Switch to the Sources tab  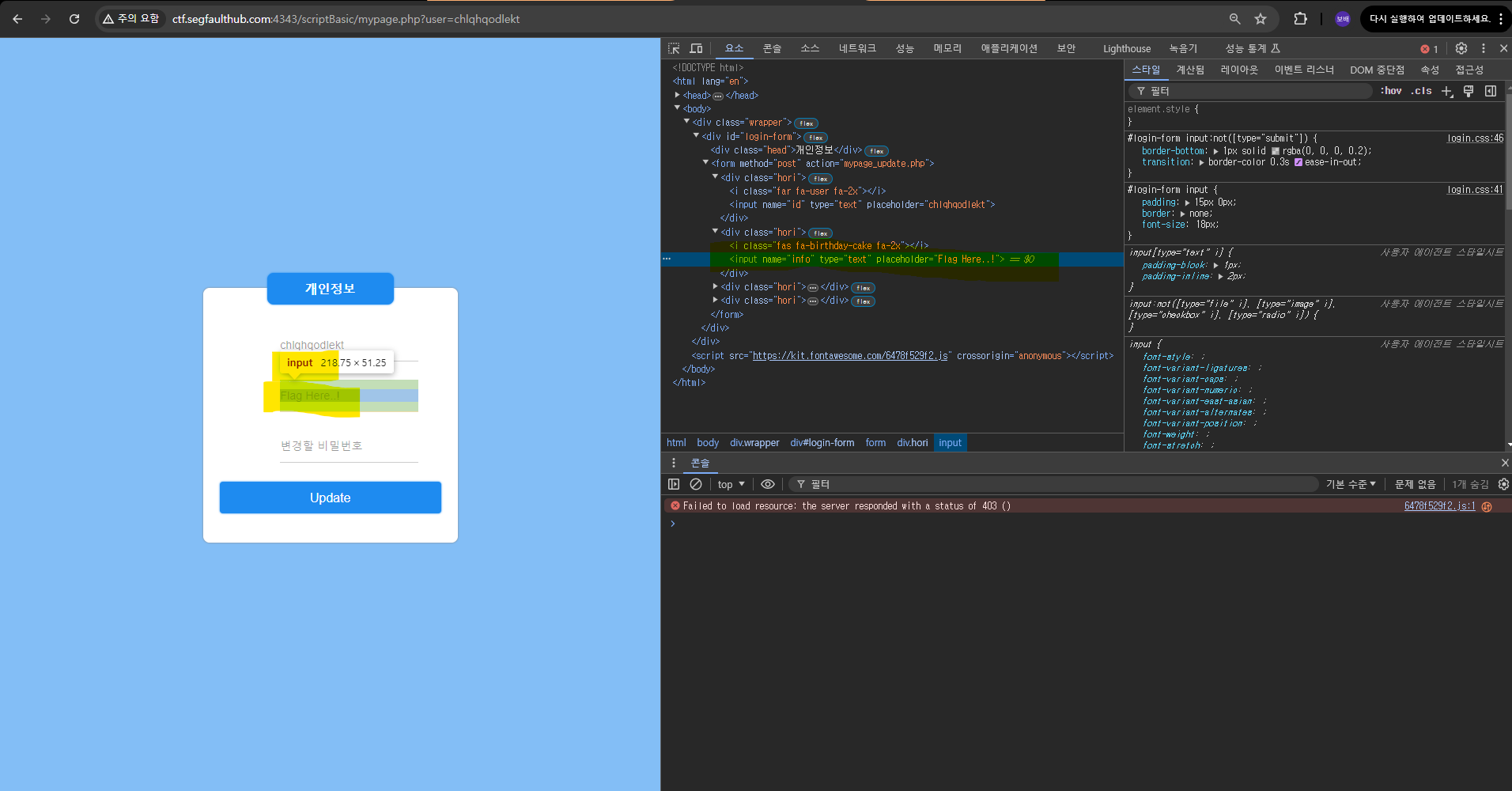(810, 48)
